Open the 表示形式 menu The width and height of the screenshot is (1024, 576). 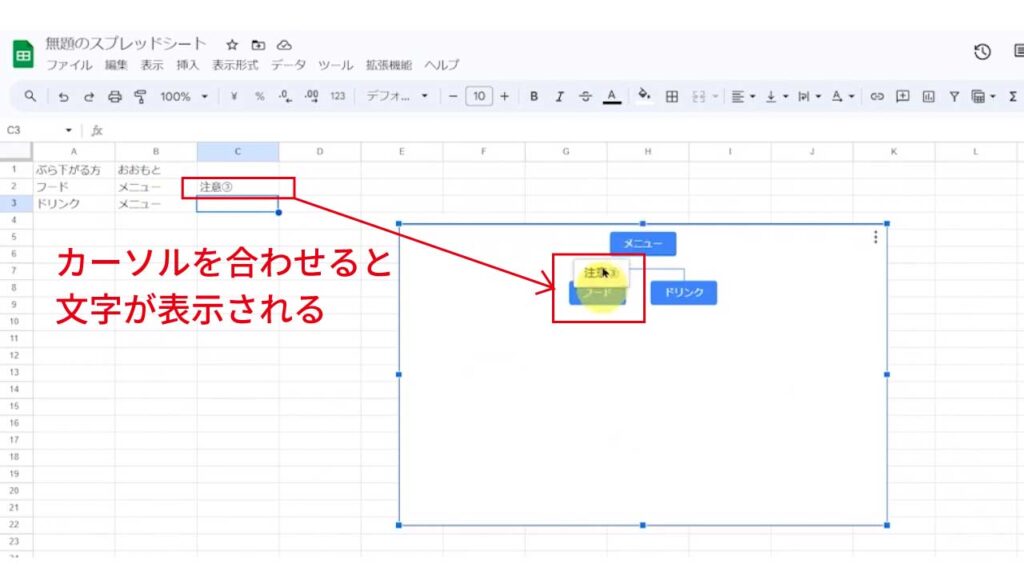point(235,65)
